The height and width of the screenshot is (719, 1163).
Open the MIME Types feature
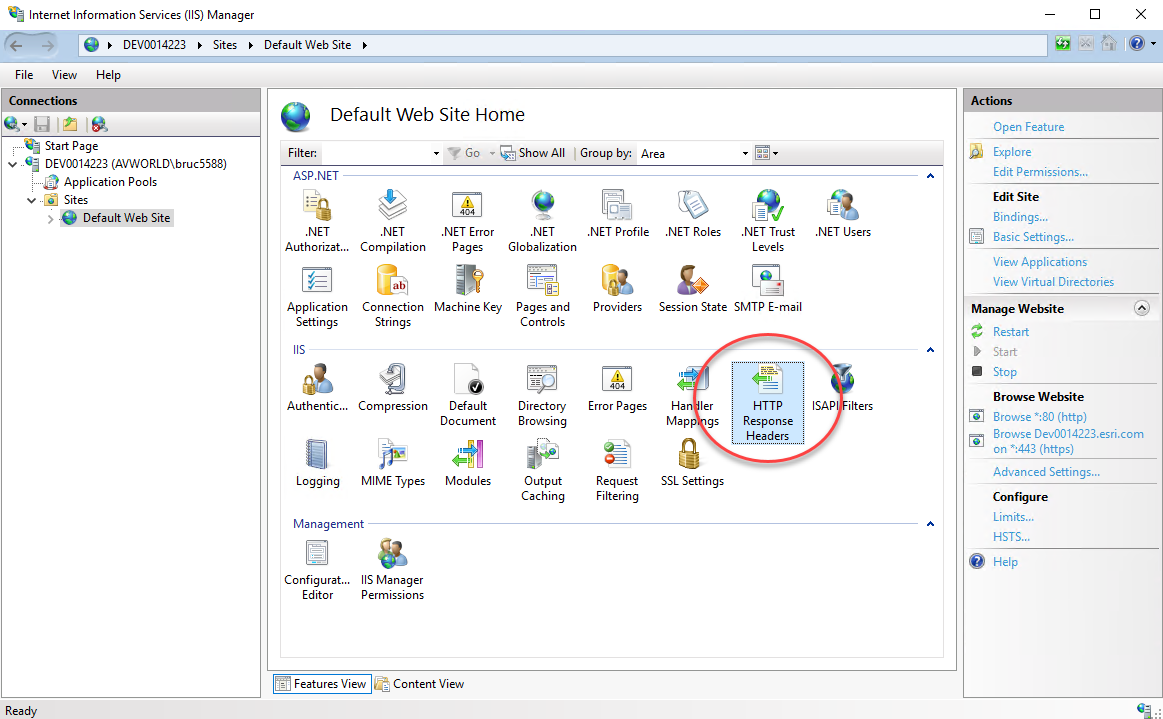click(392, 463)
